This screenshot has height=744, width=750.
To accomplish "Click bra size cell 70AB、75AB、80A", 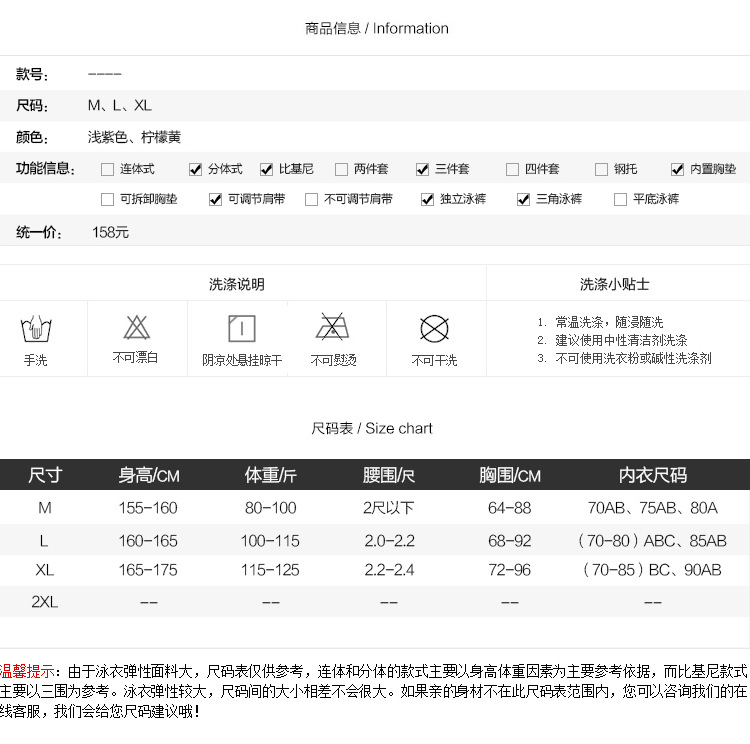I will point(653,508).
